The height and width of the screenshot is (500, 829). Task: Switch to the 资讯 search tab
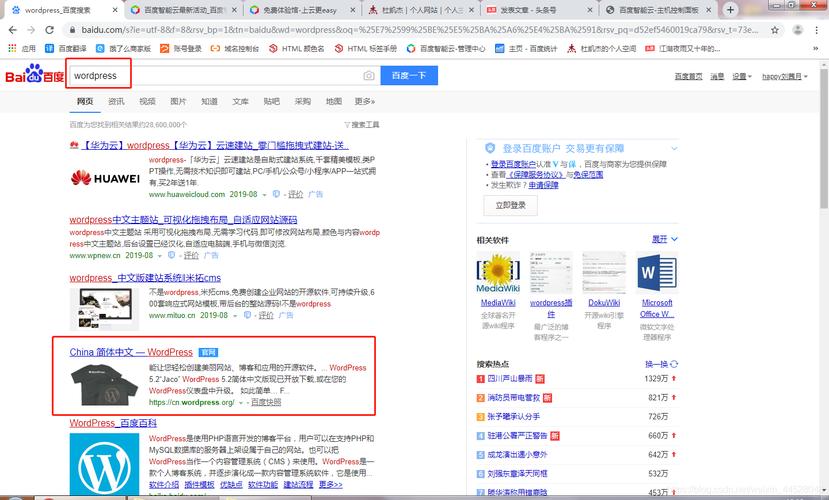tap(116, 101)
